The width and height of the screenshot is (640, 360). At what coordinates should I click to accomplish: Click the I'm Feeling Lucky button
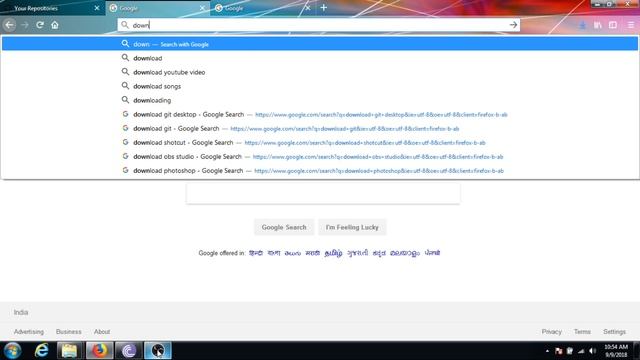pos(352,227)
